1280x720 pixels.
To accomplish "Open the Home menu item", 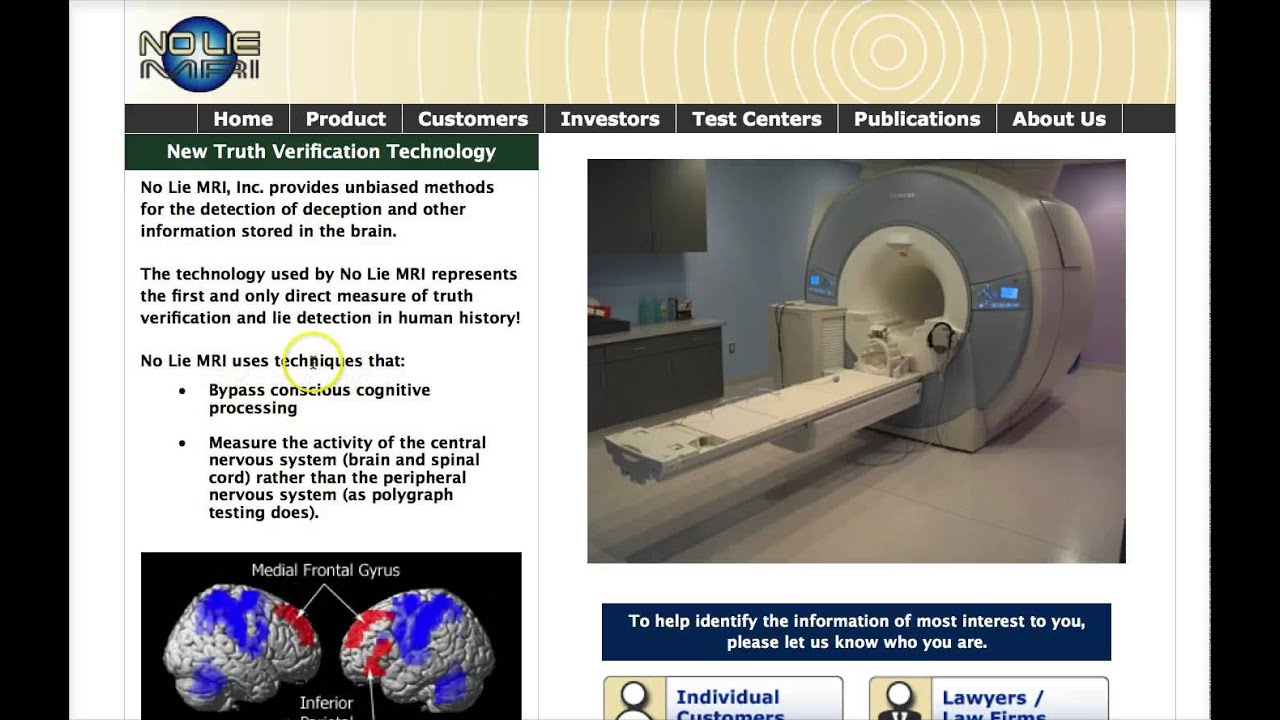I will coord(243,119).
